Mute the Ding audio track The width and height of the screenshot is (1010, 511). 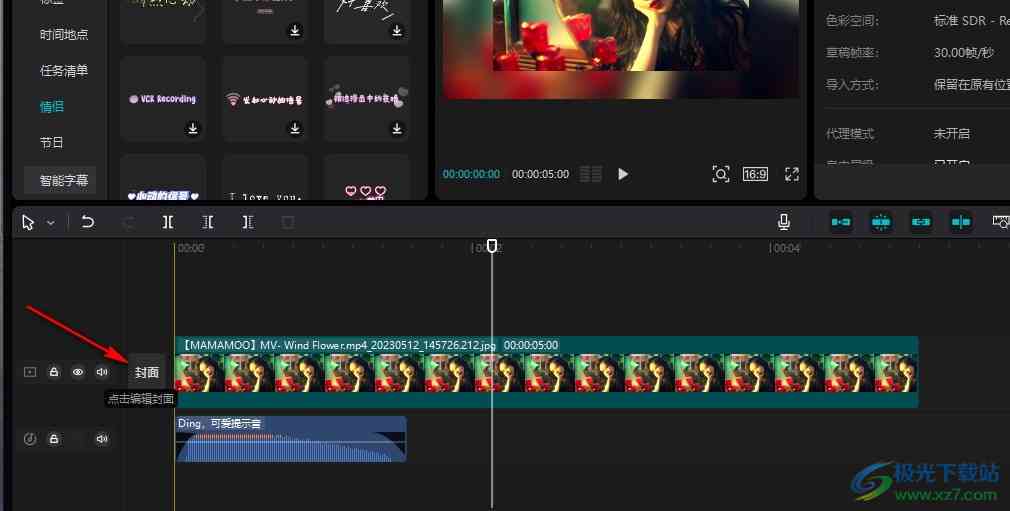pos(102,439)
